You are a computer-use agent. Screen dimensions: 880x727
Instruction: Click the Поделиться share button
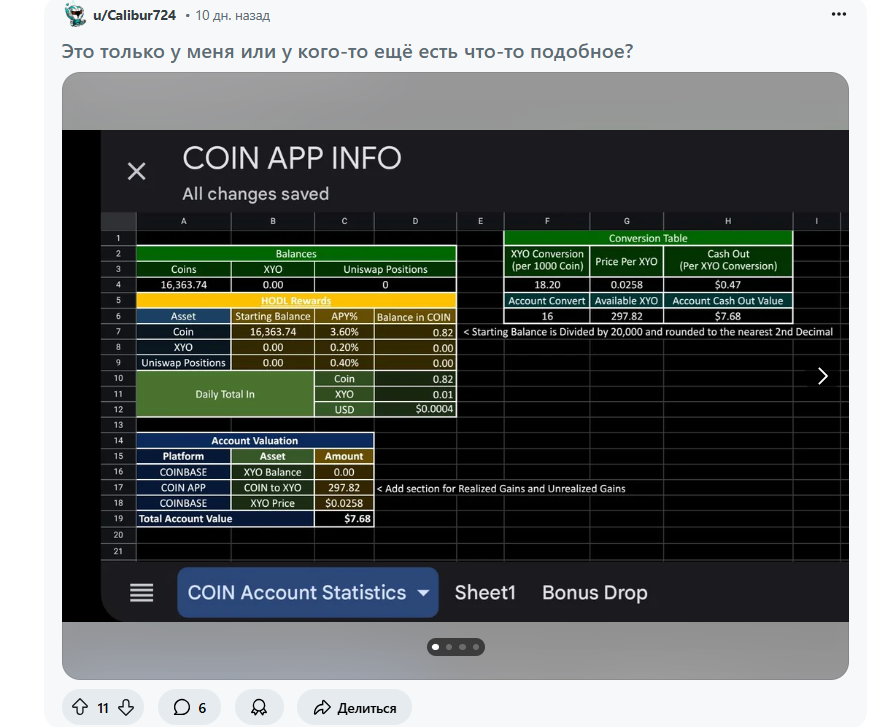354,707
